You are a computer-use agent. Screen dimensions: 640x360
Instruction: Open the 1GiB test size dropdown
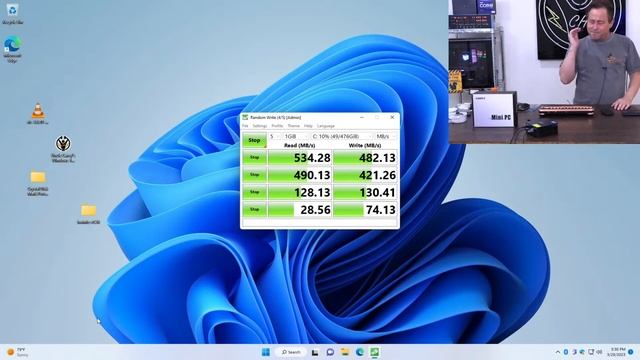pyautogui.click(x=296, y=136)
